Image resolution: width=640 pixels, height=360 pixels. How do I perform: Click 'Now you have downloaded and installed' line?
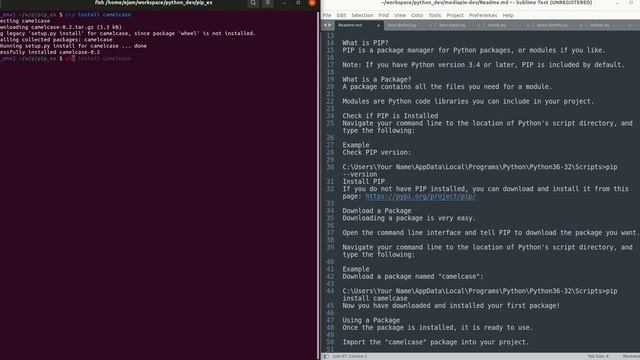[x=451, y=306]
